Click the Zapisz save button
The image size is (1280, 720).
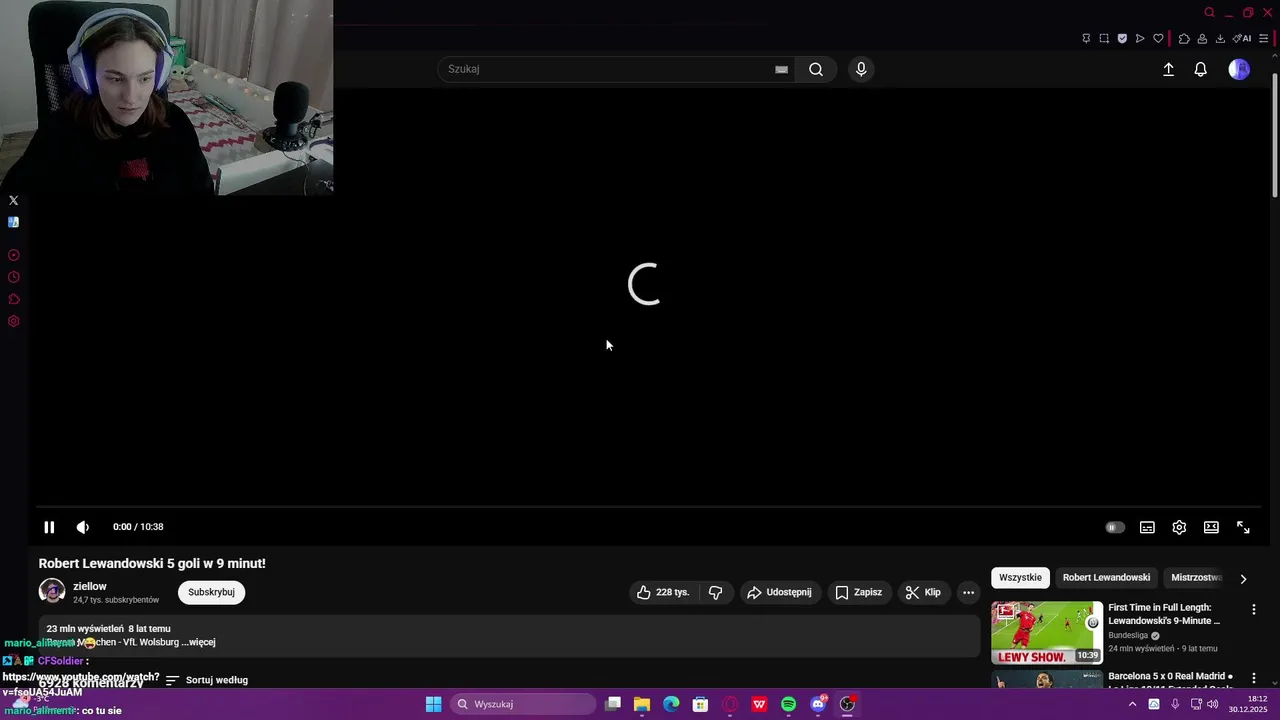click(859, 592)
